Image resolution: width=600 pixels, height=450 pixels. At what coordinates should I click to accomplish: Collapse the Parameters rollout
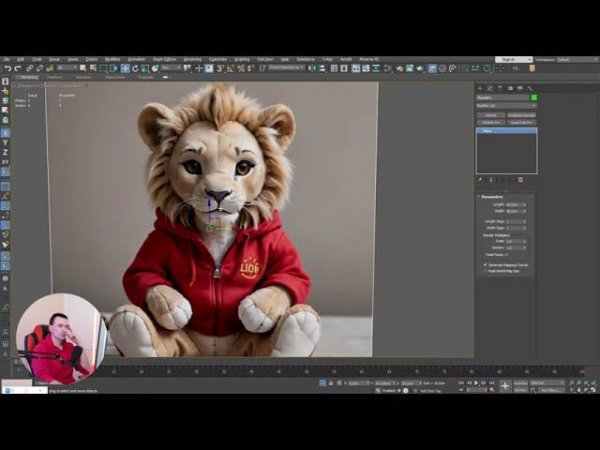point(492,197)
